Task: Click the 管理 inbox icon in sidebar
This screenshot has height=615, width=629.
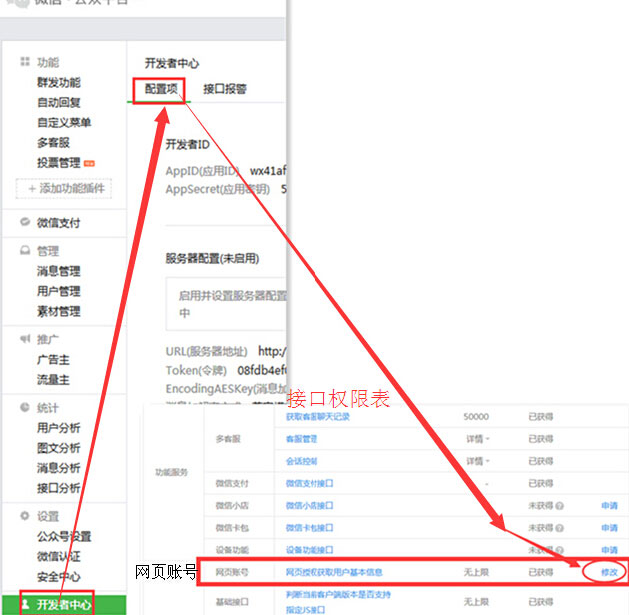Action: click(25, 250)
